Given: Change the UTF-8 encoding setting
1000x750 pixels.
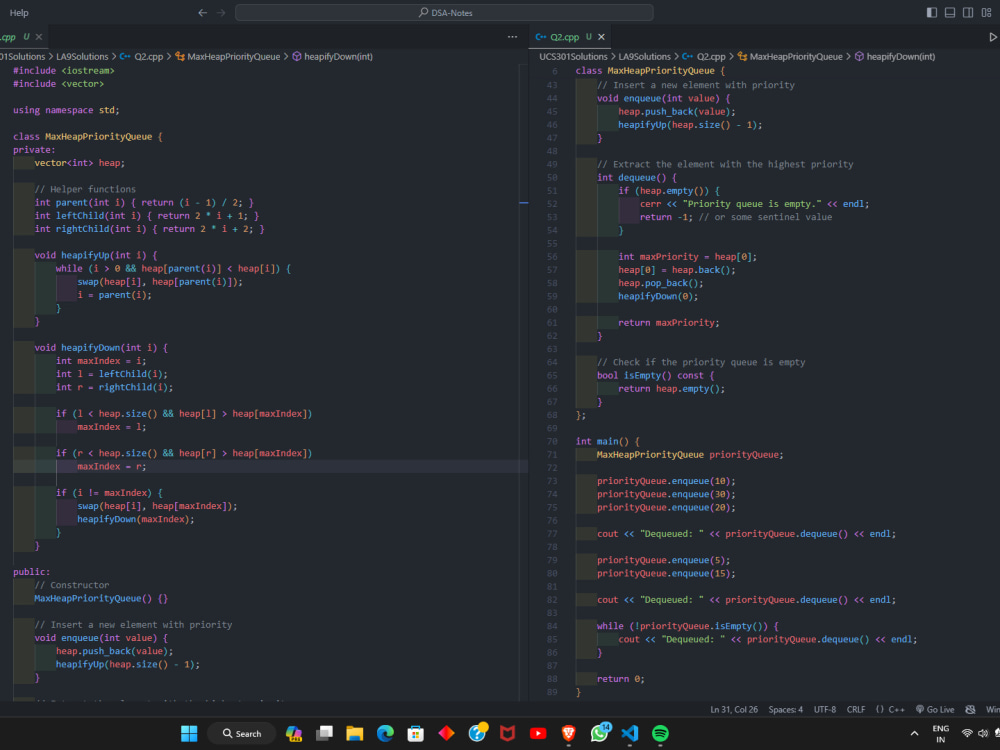Looking at the screenshot, I should [823, 709].
